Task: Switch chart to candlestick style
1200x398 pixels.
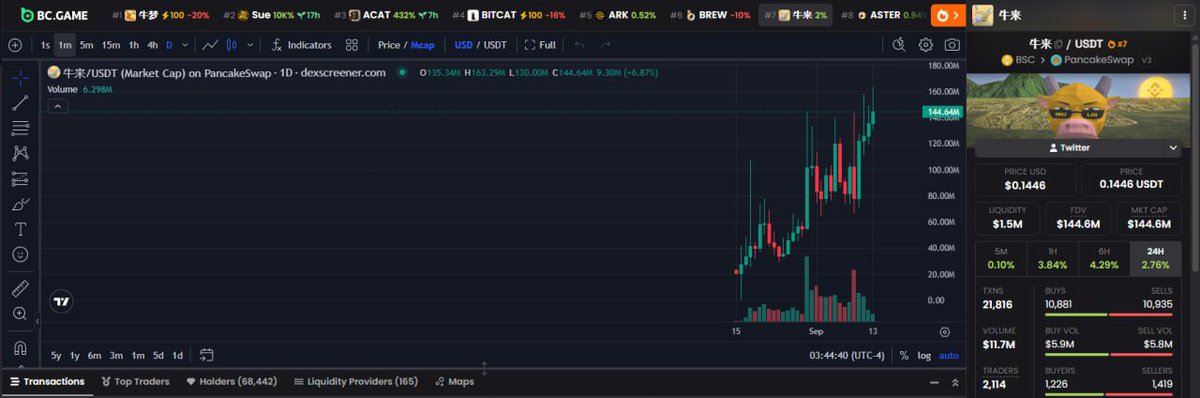Action: (x=232, y=45)
